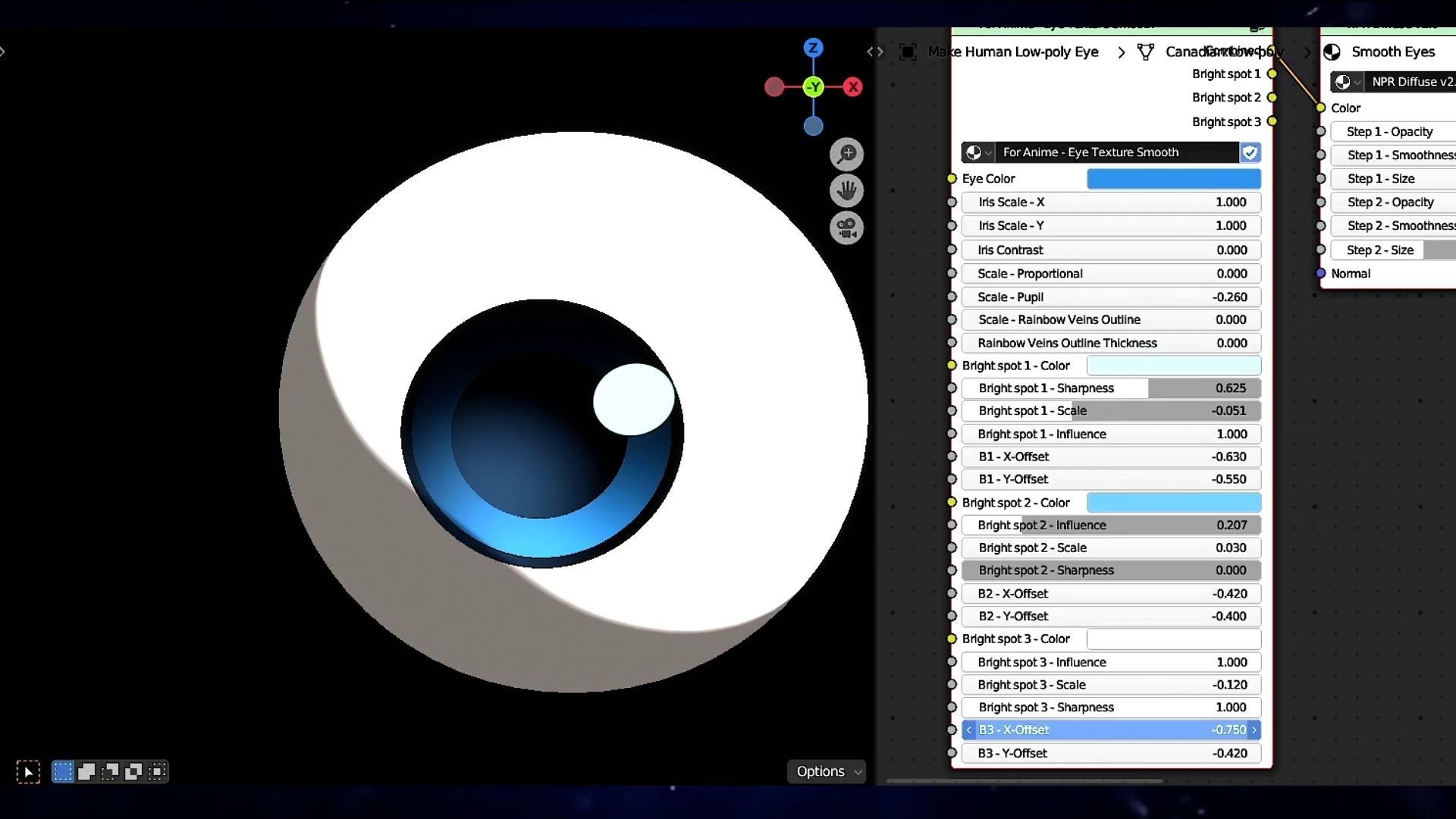Viewport: 1456px width, 819px height.
Task: Click the Eye Color swatch
Action: 1174,179
